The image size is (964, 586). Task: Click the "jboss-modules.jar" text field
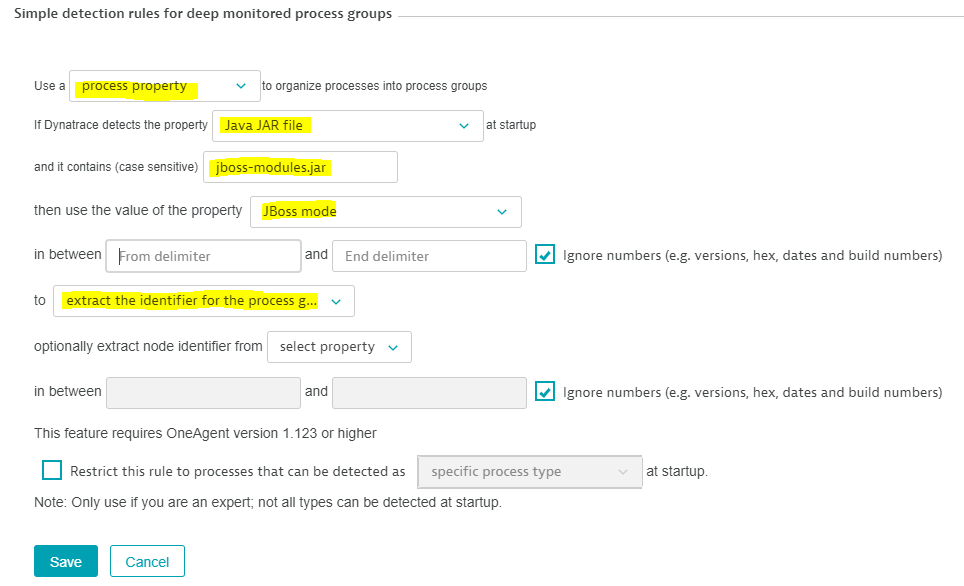coord(300,168)
